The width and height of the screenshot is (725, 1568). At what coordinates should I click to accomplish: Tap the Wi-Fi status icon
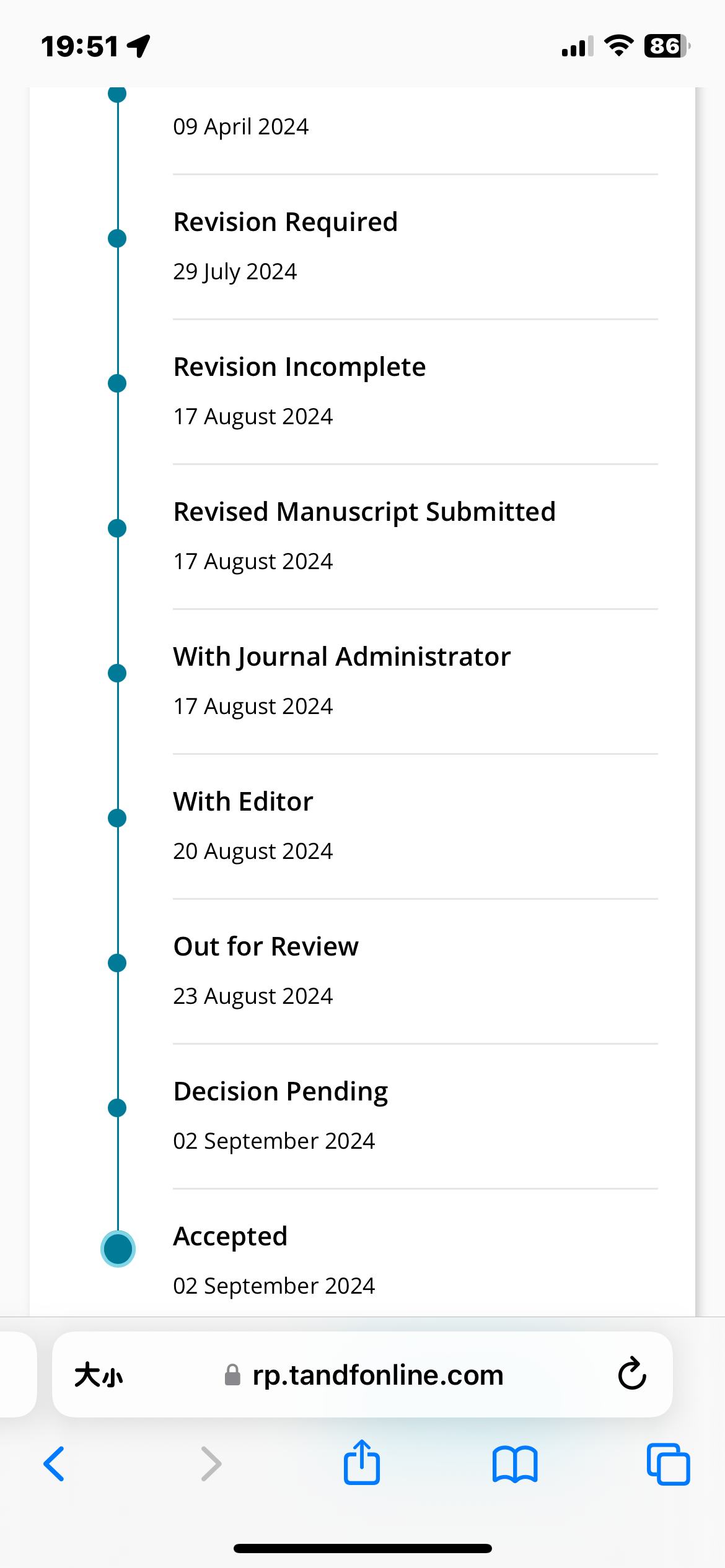618,46
